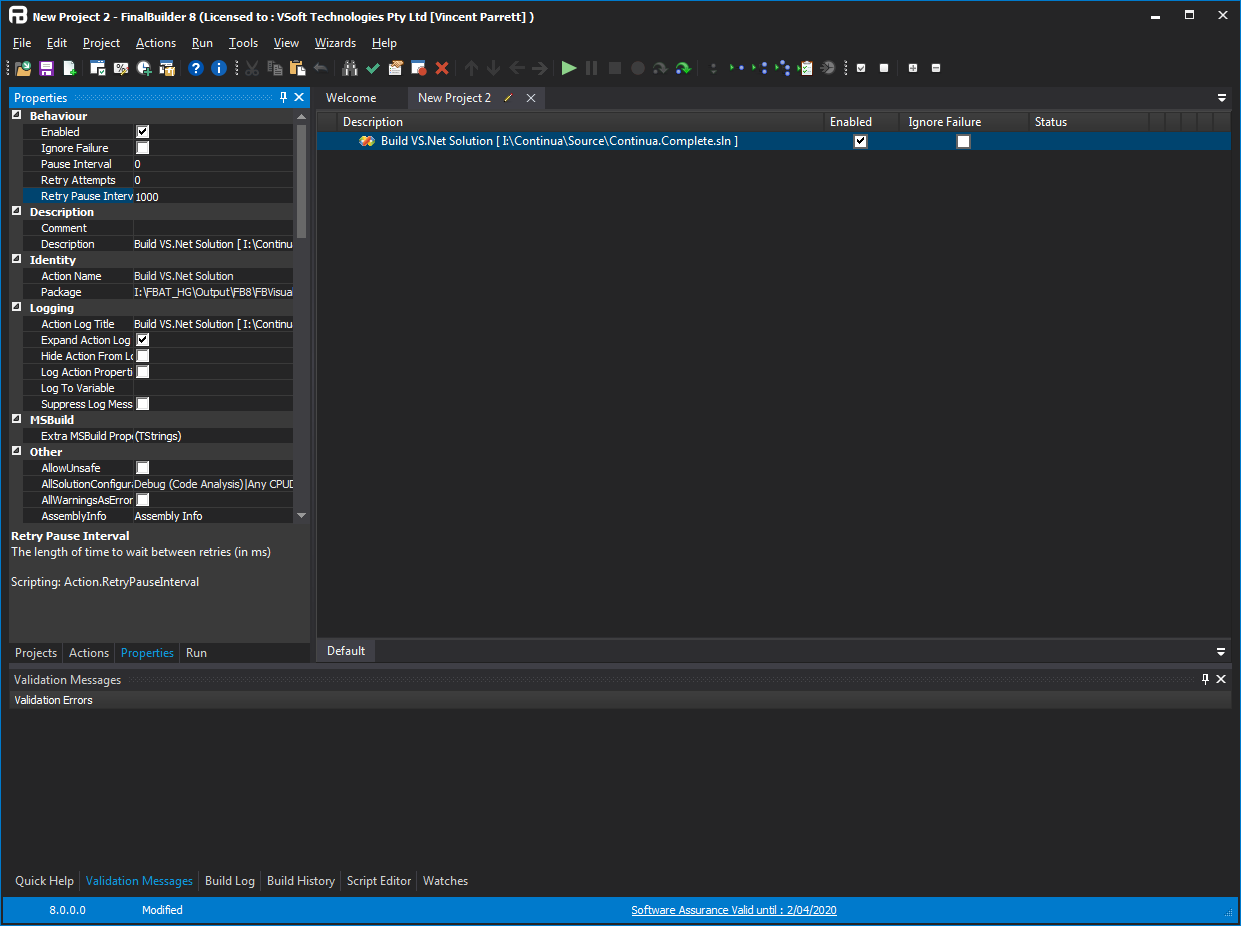Click the green Run play button
Viewport: 1241px width, 926px height.
(x=569, y=68)
